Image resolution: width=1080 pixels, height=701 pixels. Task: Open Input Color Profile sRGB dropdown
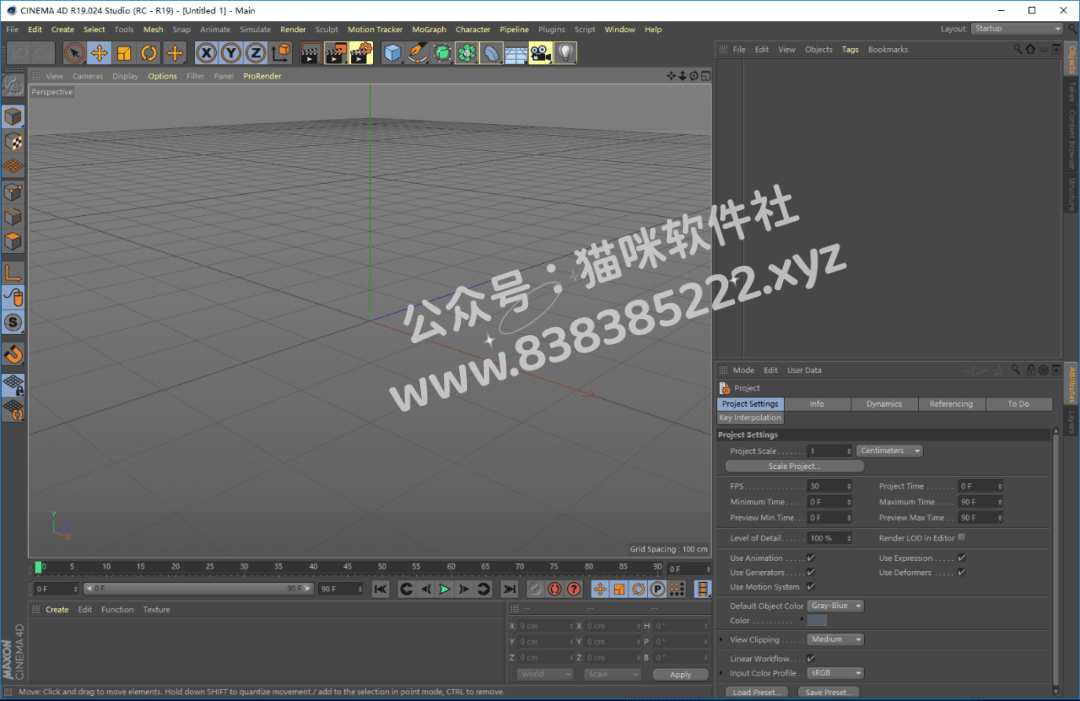pos(835,673)
